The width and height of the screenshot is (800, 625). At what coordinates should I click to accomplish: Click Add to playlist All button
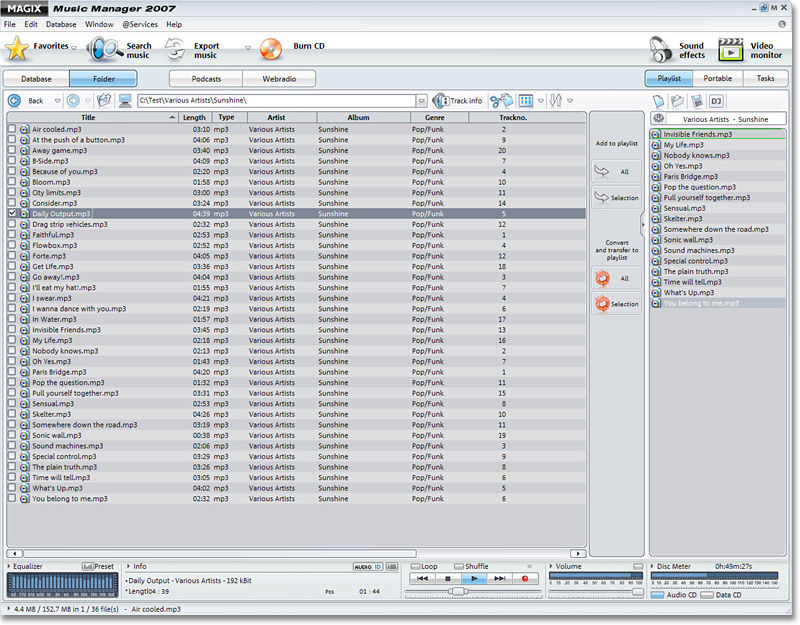[x=617, y=172]
